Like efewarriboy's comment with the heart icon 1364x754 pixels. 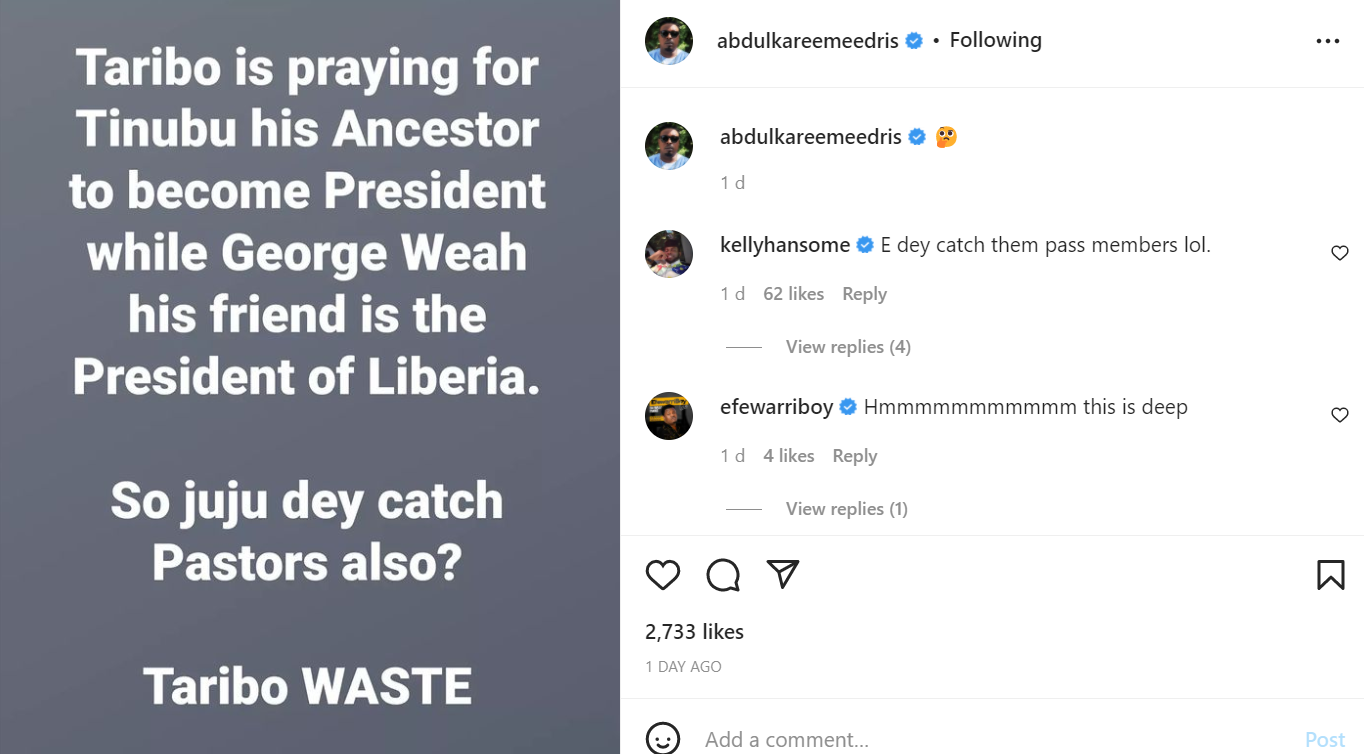[1339, 414]
